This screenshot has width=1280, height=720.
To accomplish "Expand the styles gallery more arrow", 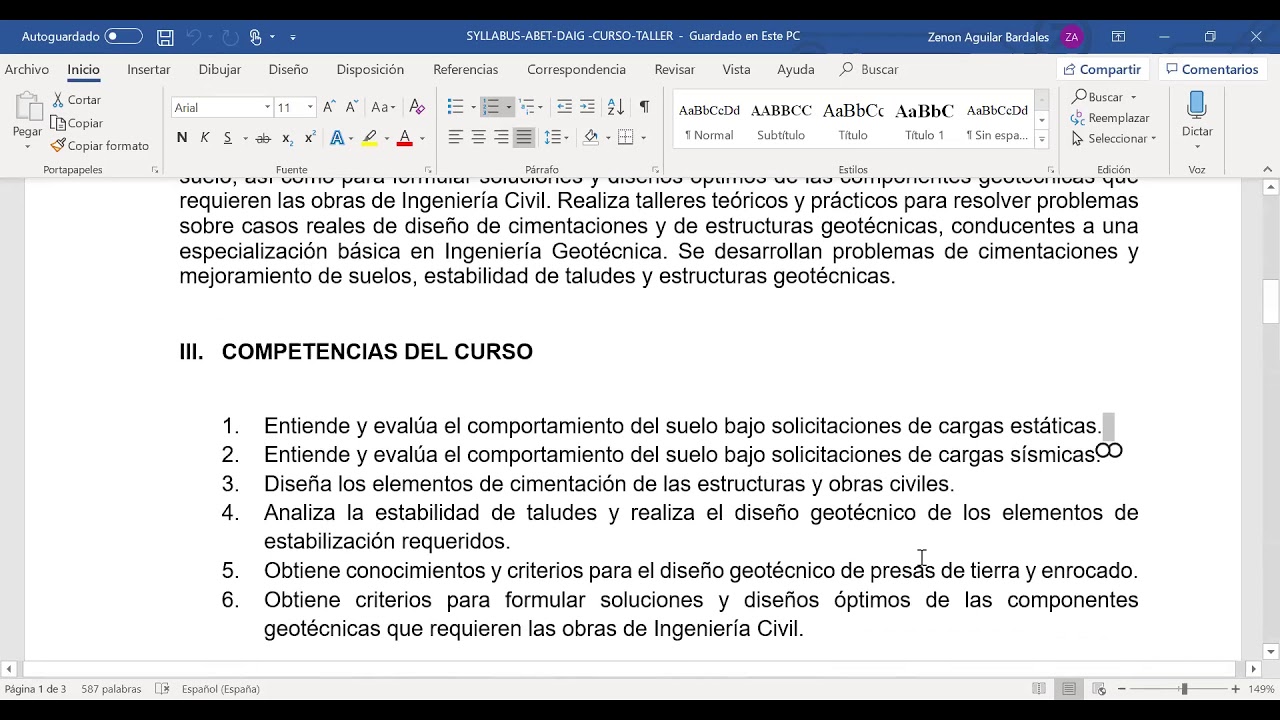I will (x=1041, y=140).
